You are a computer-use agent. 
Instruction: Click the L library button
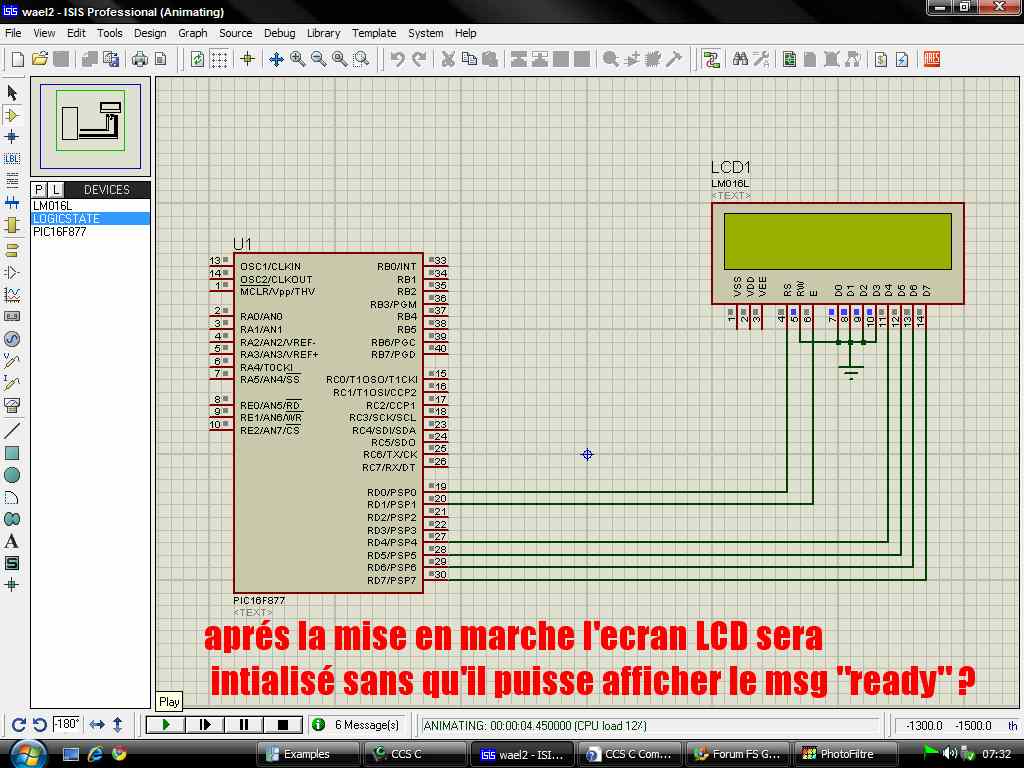click(56, 189)
